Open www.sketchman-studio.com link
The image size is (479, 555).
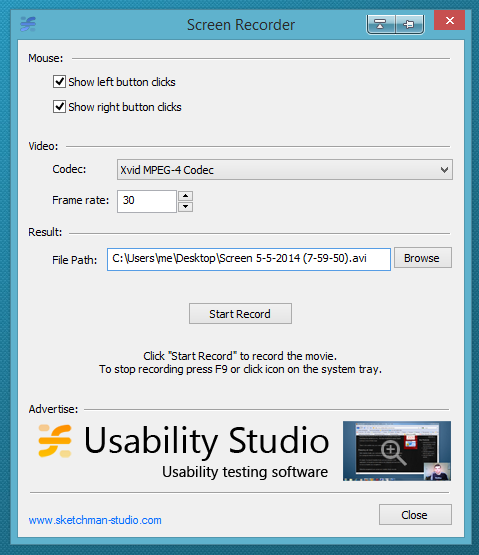[95, 520]
